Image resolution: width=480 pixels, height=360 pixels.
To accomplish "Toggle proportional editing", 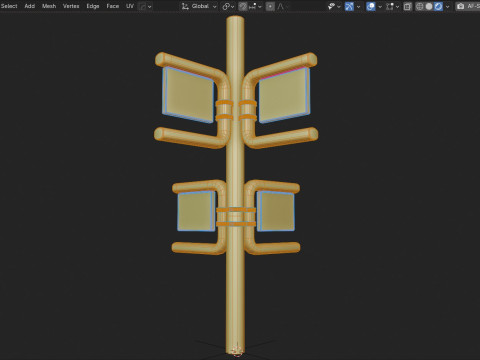I will pyautogui.click(x=270, y=6).
